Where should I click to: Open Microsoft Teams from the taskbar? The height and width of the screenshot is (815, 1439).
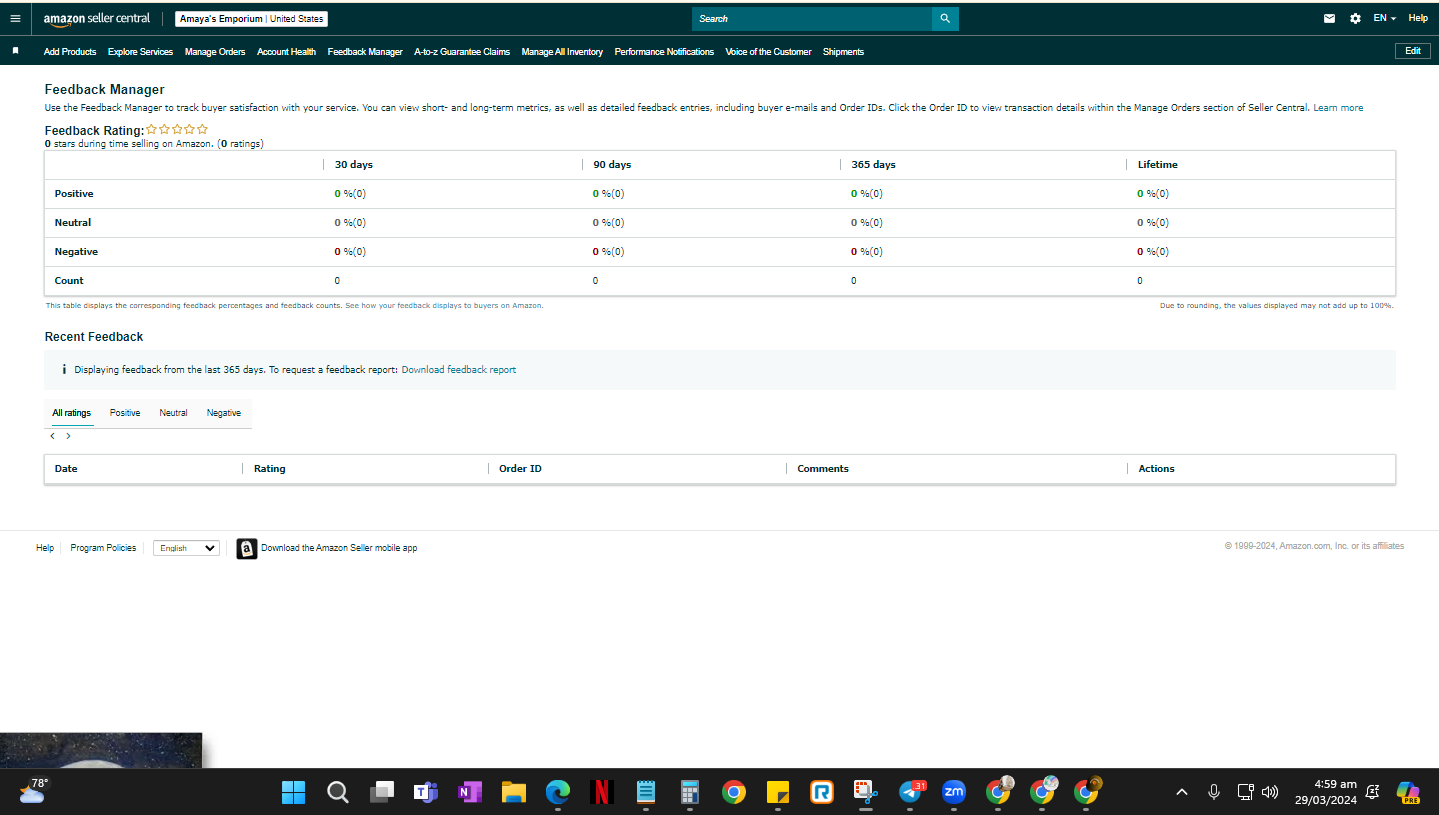click(x=426, y=792)
